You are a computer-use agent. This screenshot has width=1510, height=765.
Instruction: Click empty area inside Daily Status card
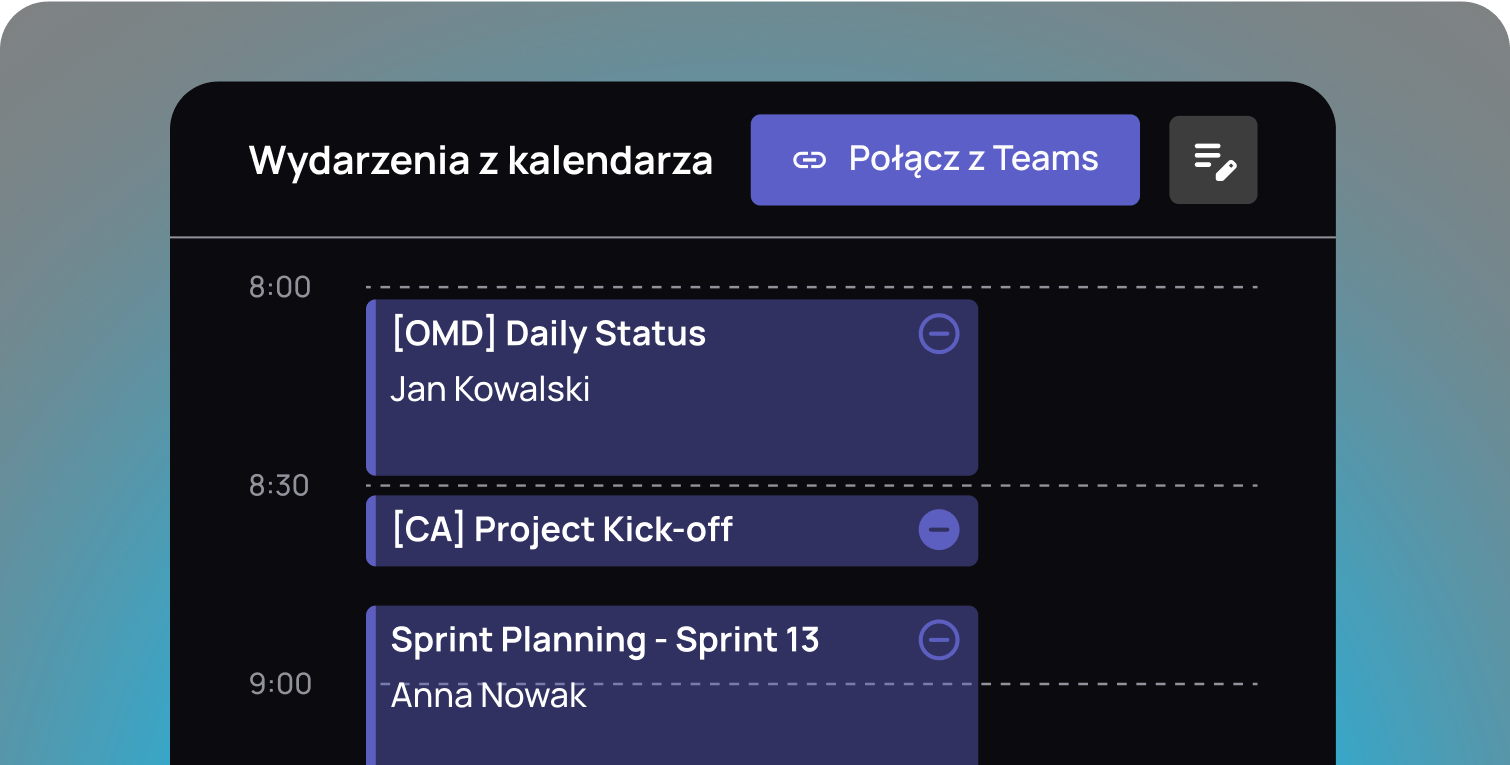click(x=672, y=440)
